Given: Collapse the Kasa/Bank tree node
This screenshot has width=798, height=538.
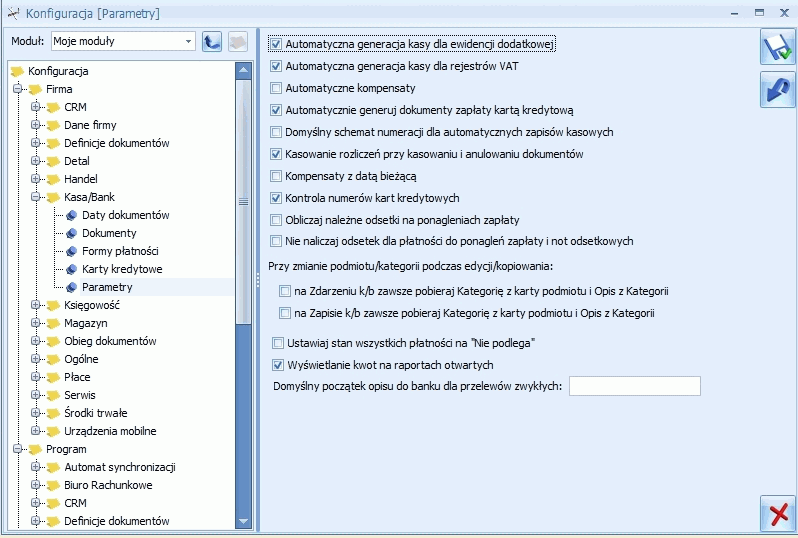Looking at the screenshot, I should coord(36,197).
